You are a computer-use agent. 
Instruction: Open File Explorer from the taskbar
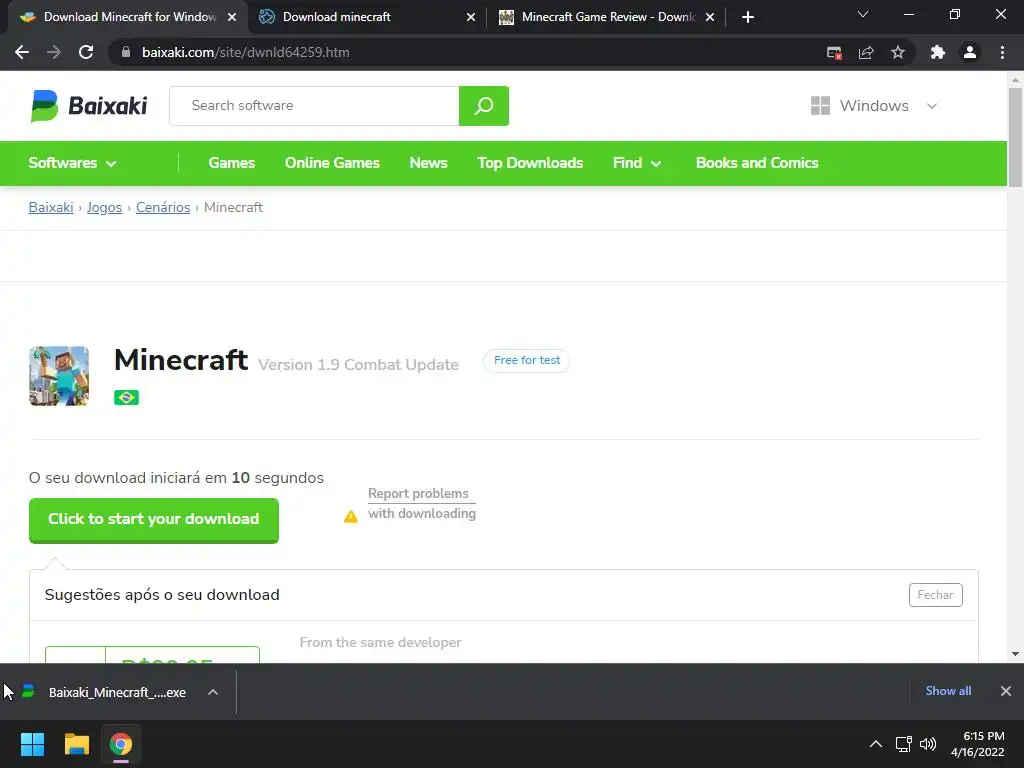click(76, 744)
